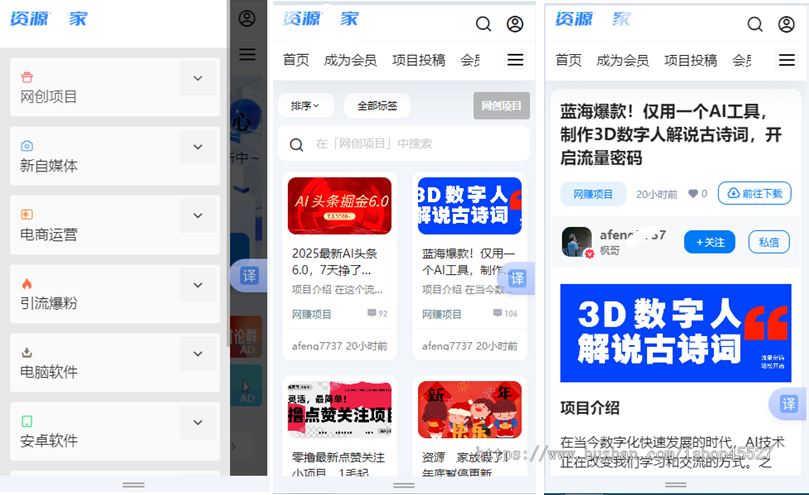Viewport: 809px width, 495px height.
Task: Click 3D数字人 blue thumbnail in middle panel
Action: pos(470,205)
